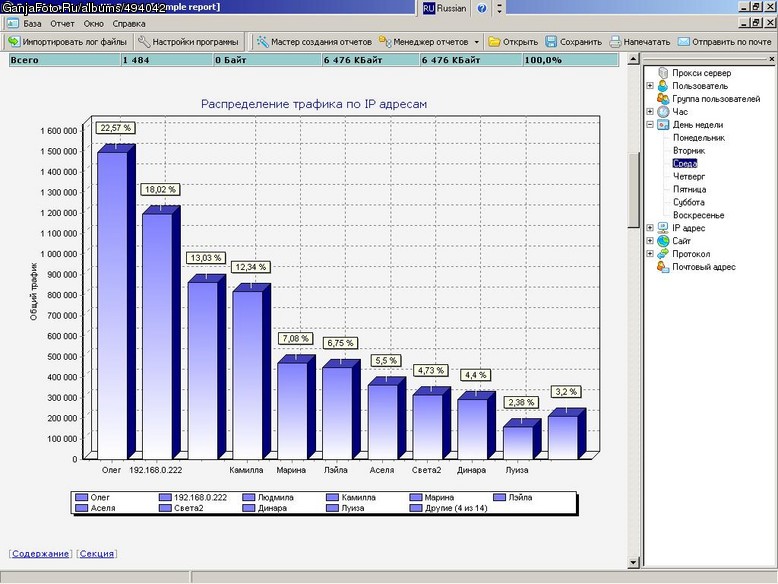Click the Open folder icon
778x584 pixels.
pyautogui.click(x=494, y=42)
